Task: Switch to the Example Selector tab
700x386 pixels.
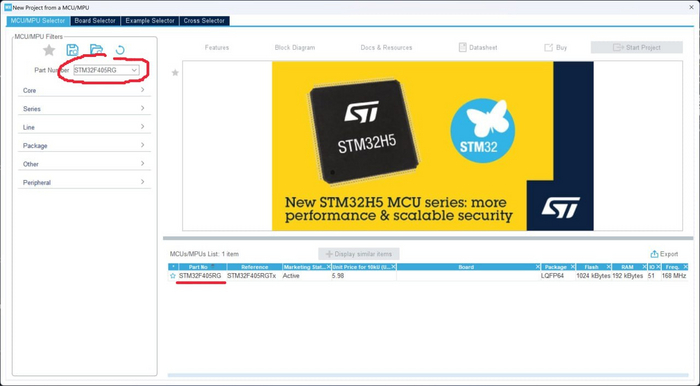Action: pos(150,21)
